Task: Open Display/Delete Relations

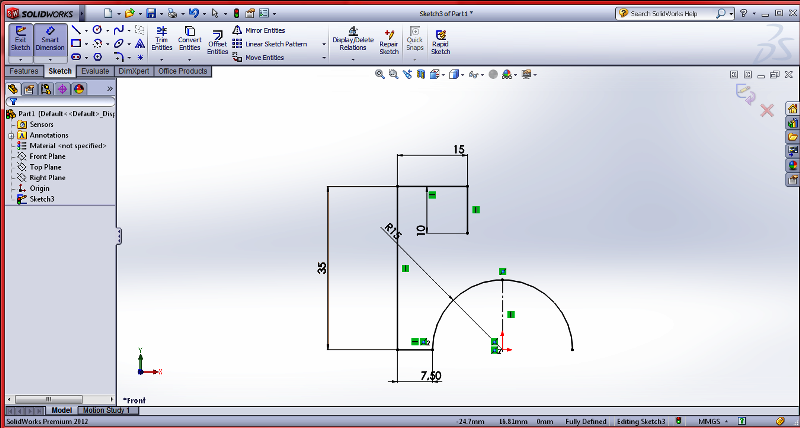Action: (353, 39)
